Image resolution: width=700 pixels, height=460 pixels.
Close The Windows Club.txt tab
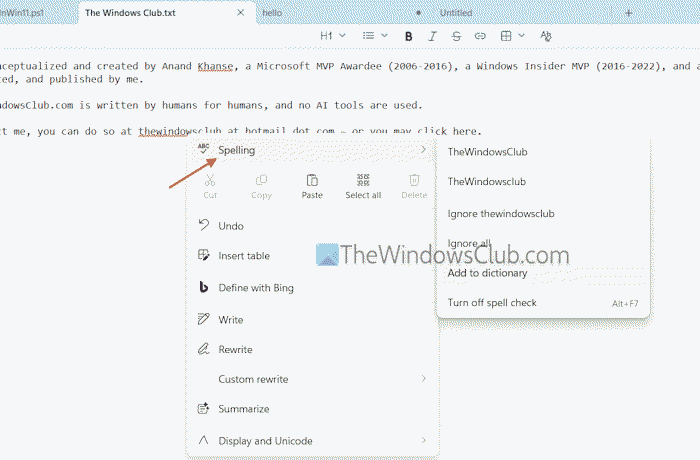pos(240,13)
